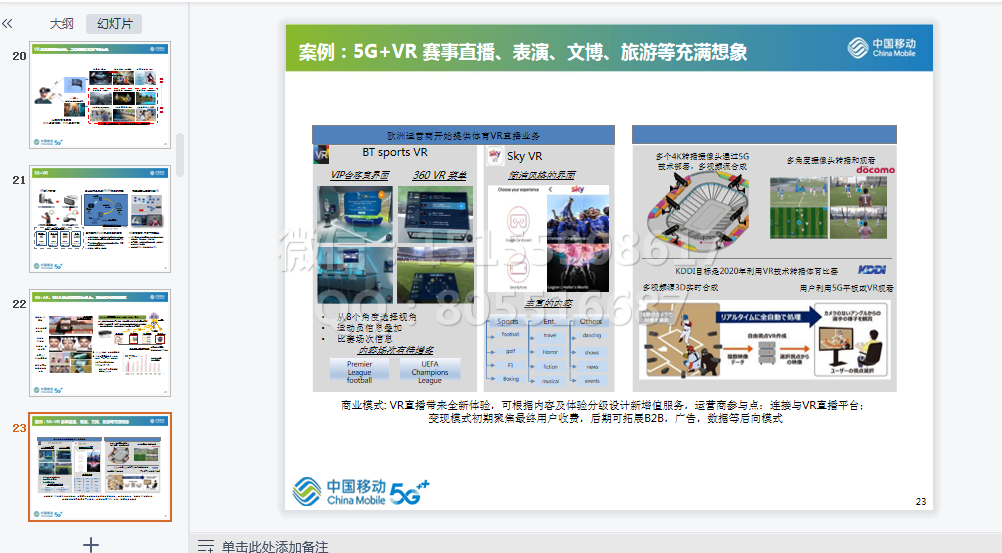Collapse the slide panel with double chevron
This screenshot has width=1002, height=553.
[7, 24]
